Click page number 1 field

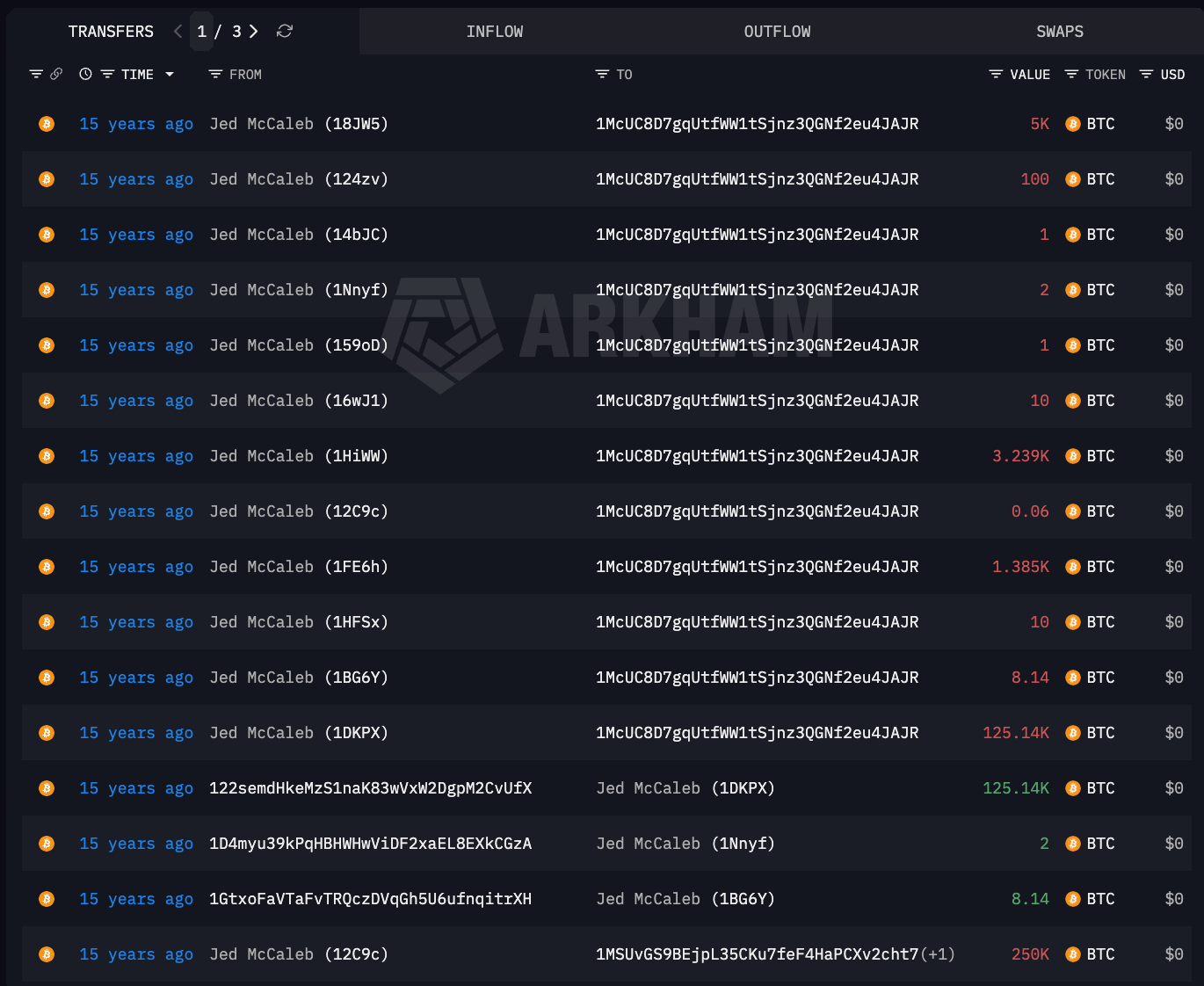tap(201, 32)
